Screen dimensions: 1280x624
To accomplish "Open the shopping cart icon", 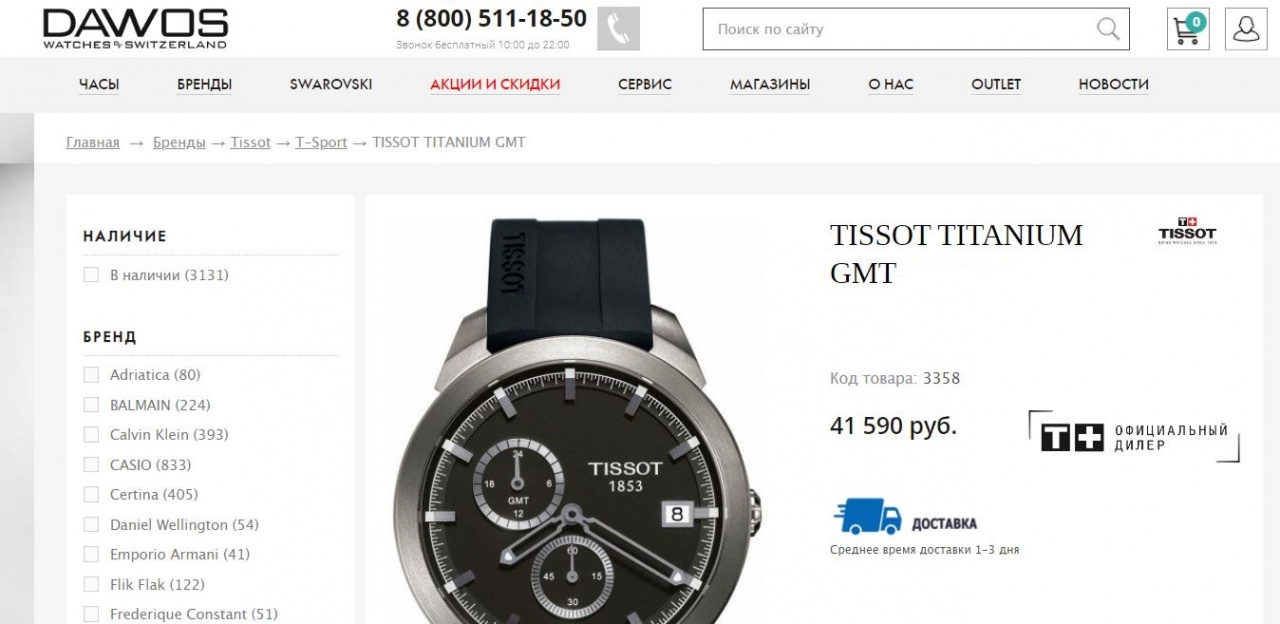I will click(x=1188, y=29).
